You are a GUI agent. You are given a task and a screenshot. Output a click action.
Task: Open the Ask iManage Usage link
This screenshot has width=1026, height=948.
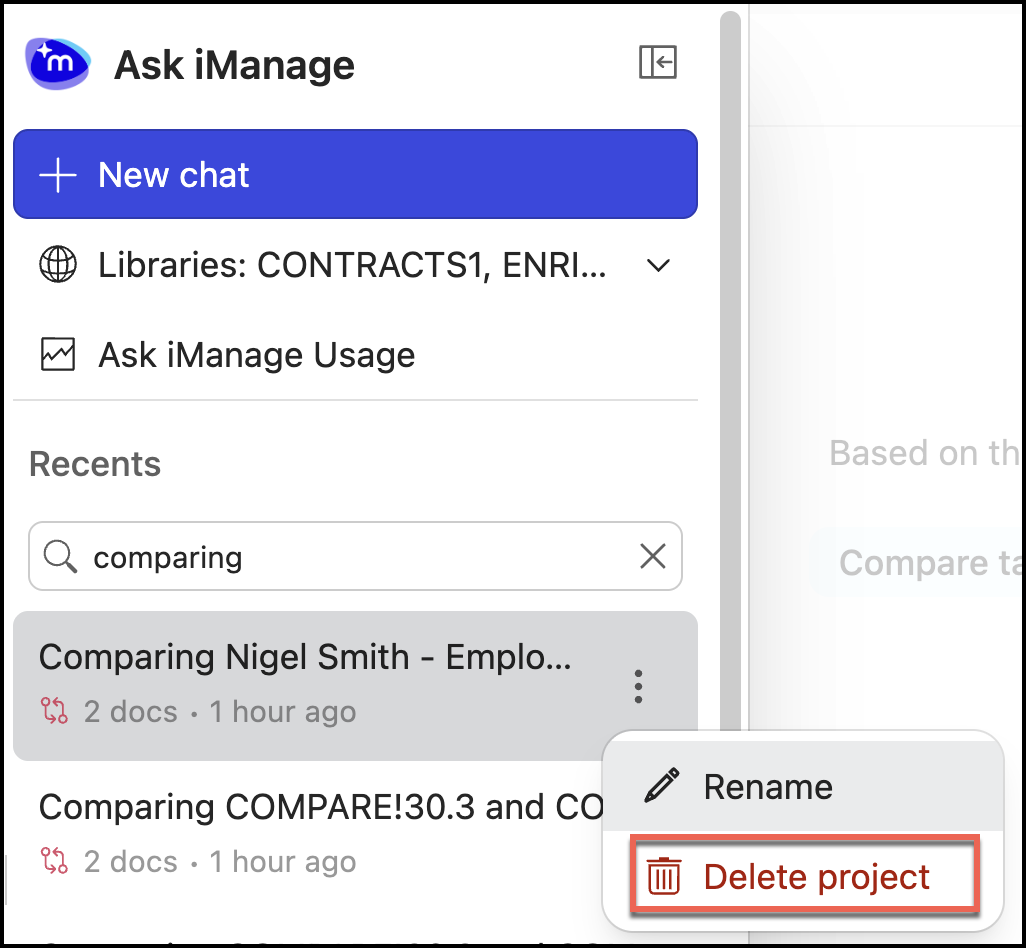point(256,355)
